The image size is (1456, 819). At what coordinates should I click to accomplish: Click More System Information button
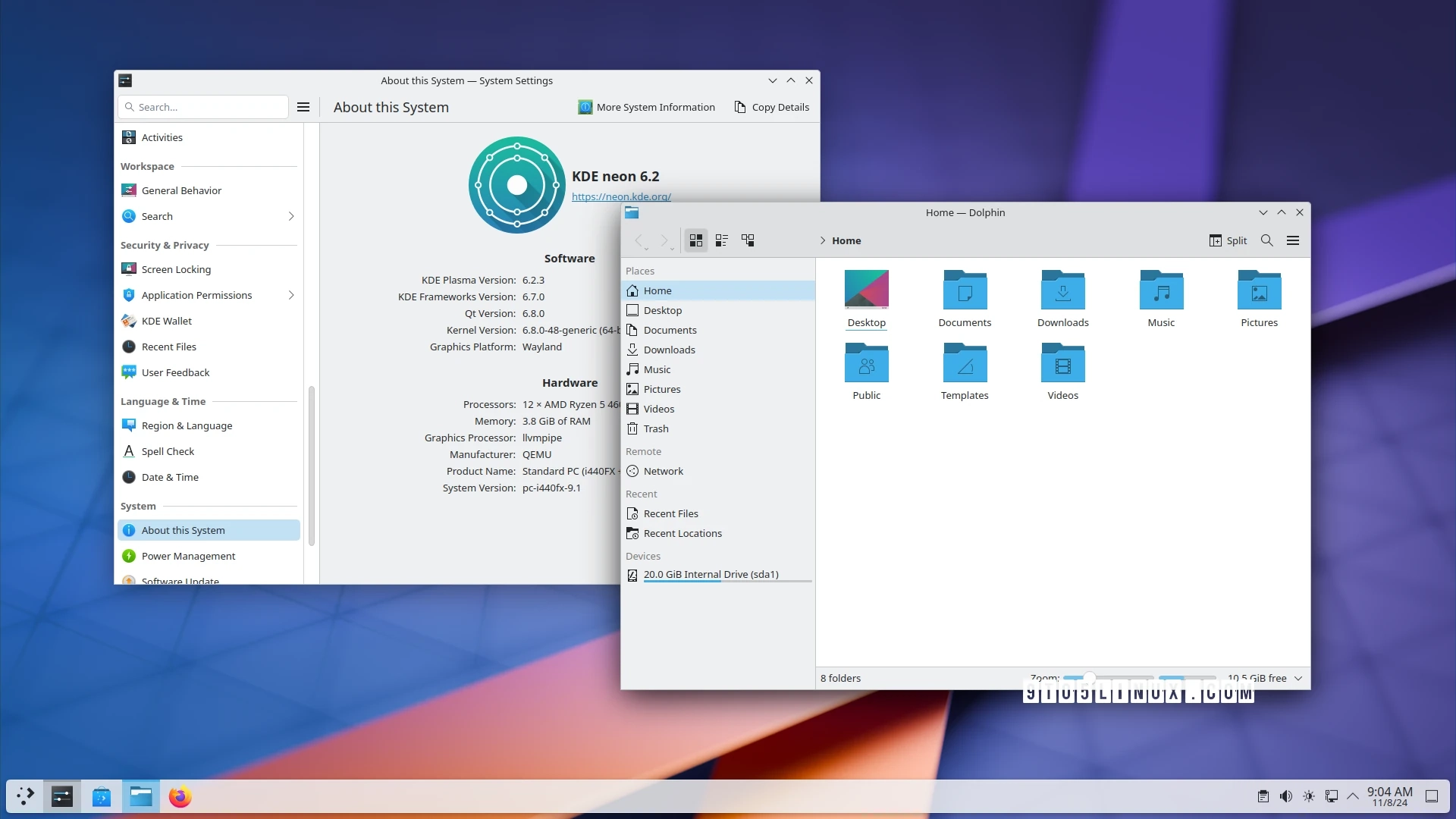pyautogui.click(x=646, y=107)
